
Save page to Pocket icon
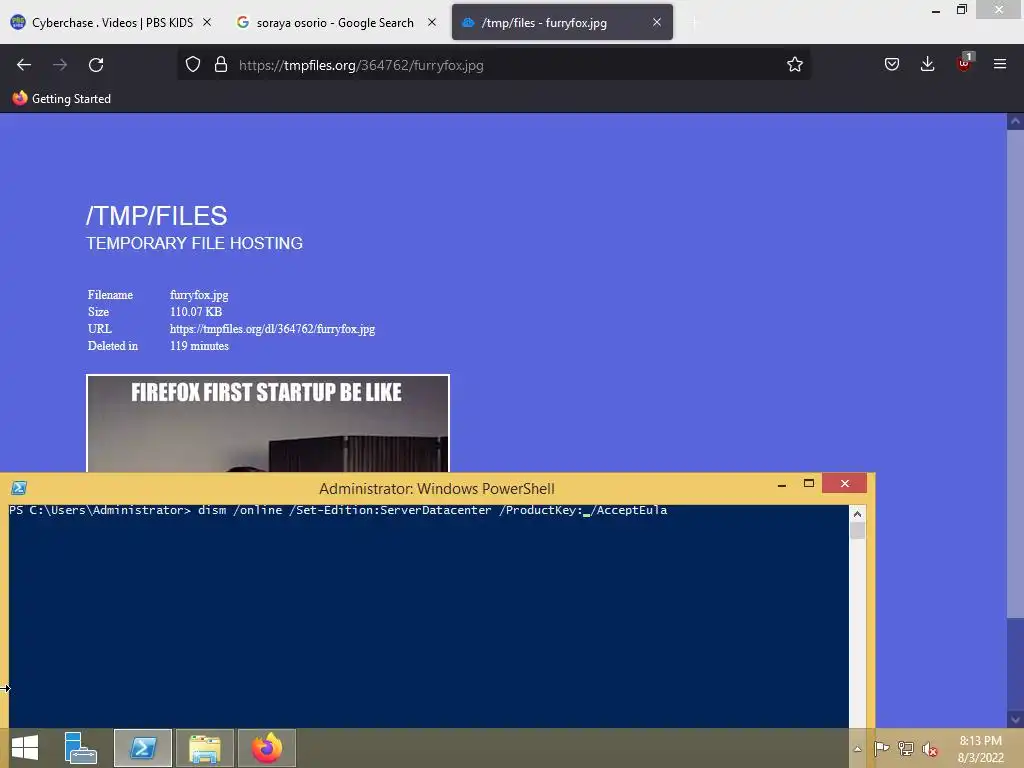coord(891,64)
